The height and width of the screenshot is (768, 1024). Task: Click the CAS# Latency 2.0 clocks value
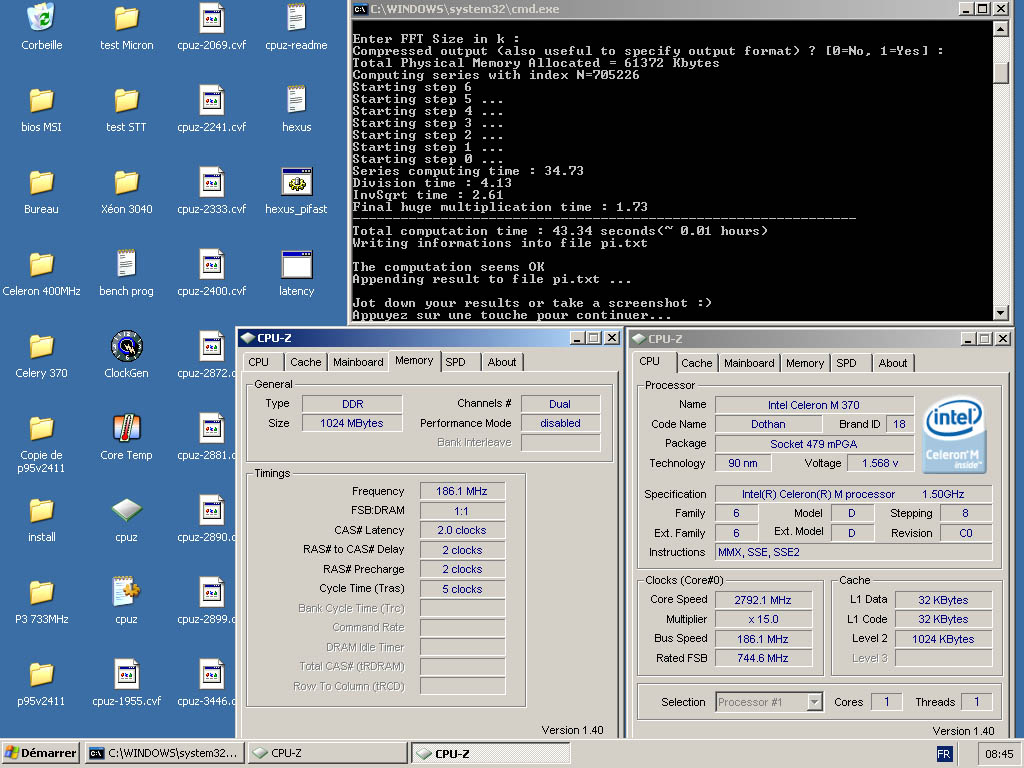click(462, 530)
